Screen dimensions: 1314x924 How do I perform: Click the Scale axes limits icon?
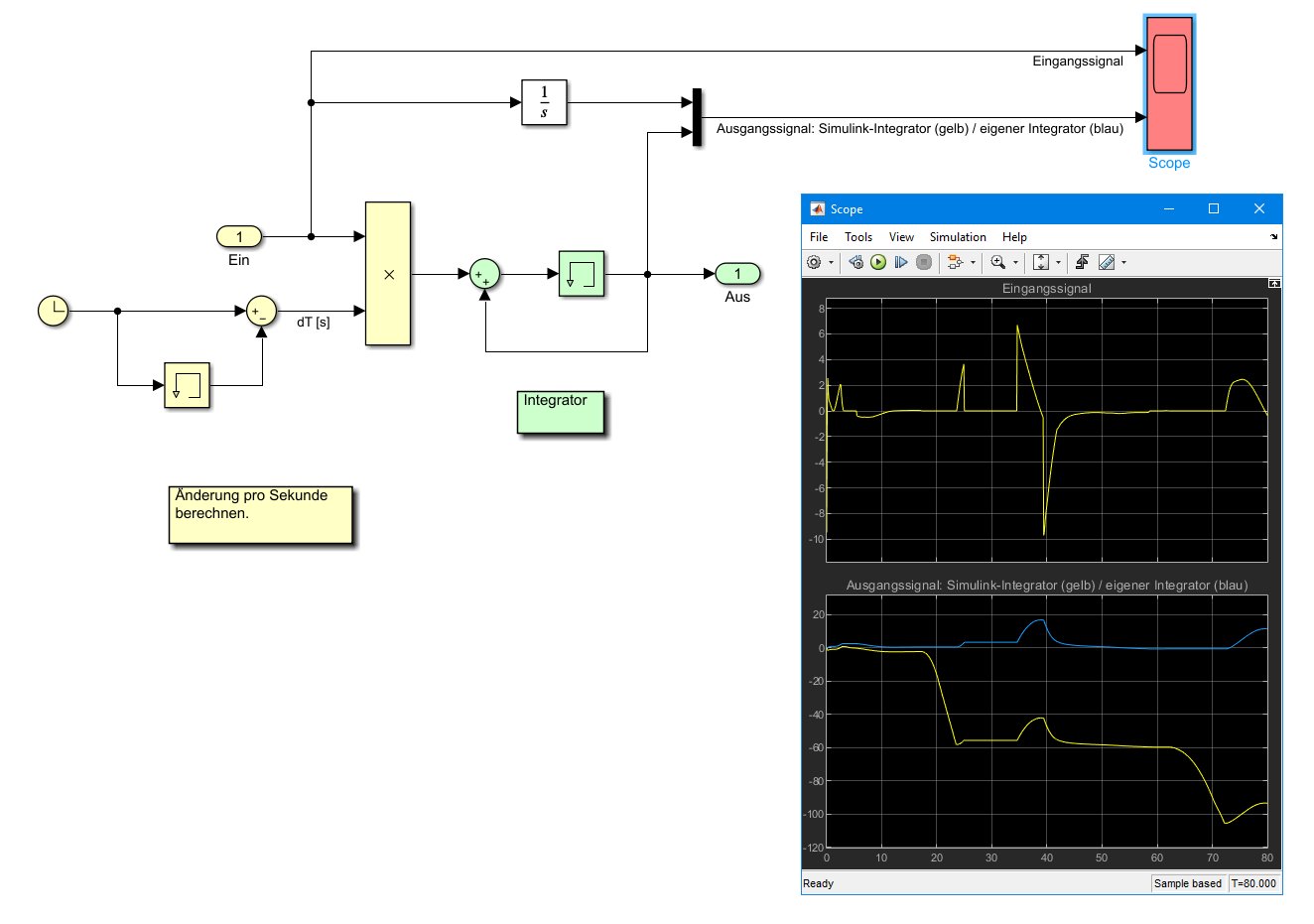coord(1041,262)
